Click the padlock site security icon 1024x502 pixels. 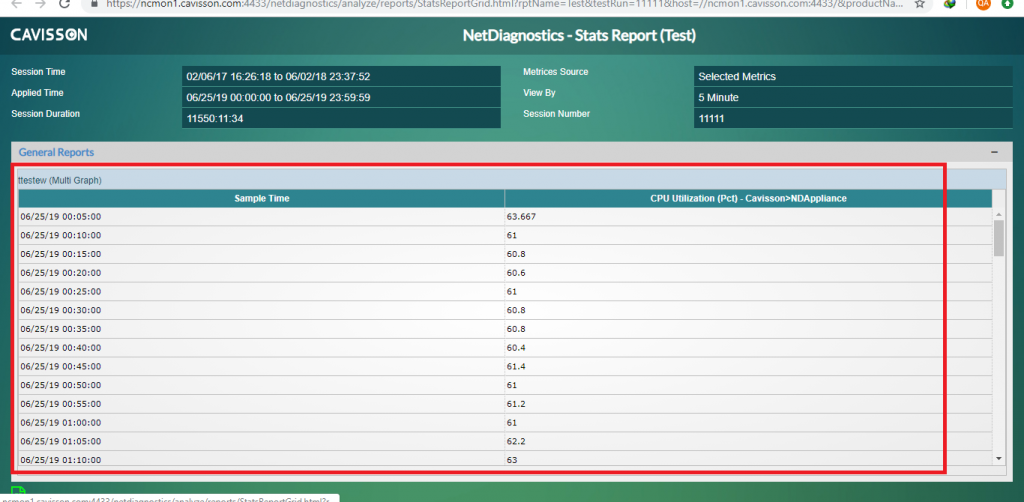(95, 3)
